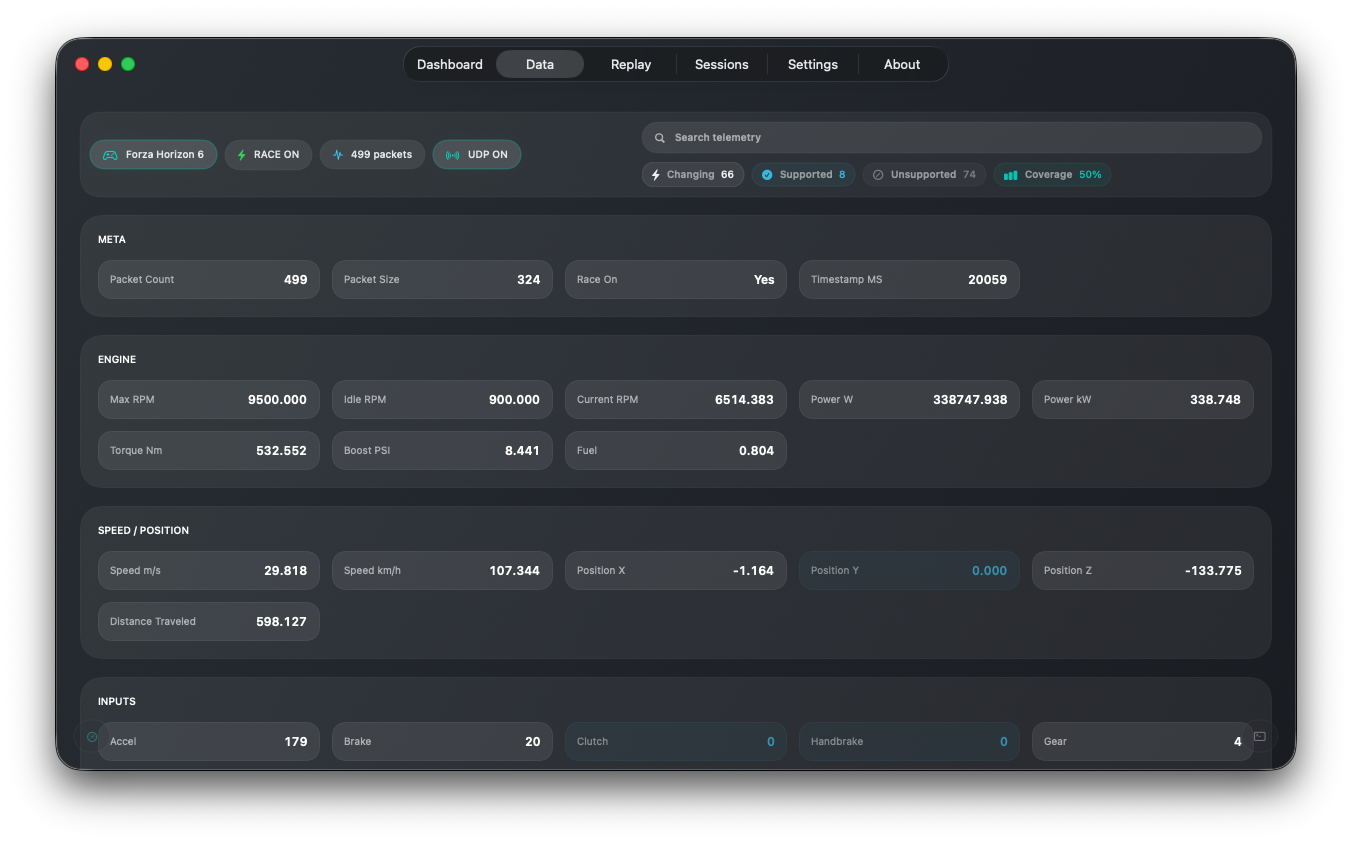The height and width of the screenshot is (844, 1352).
Task: Click the broadcast icon on UDP ON chip
Action: (452, 155)
